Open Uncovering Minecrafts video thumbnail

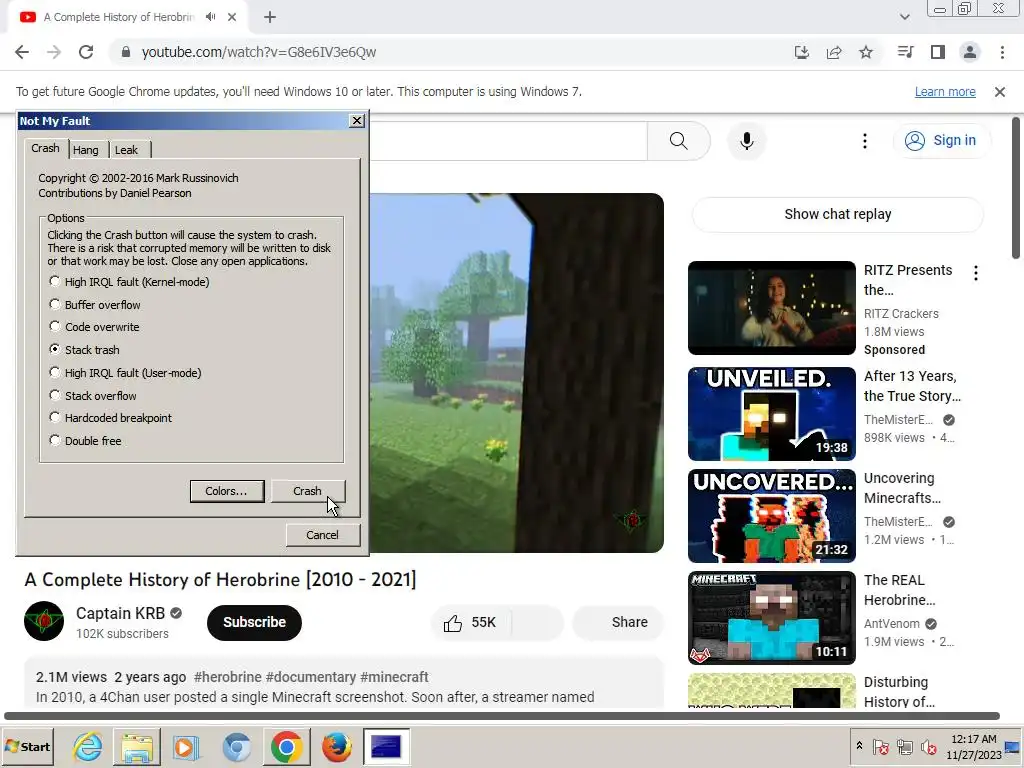click(771, 515)
